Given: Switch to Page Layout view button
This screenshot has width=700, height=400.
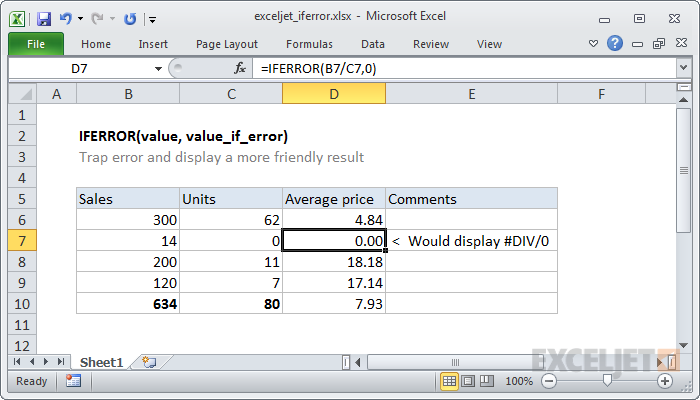Looking at the screenshot, I should 468,381.
